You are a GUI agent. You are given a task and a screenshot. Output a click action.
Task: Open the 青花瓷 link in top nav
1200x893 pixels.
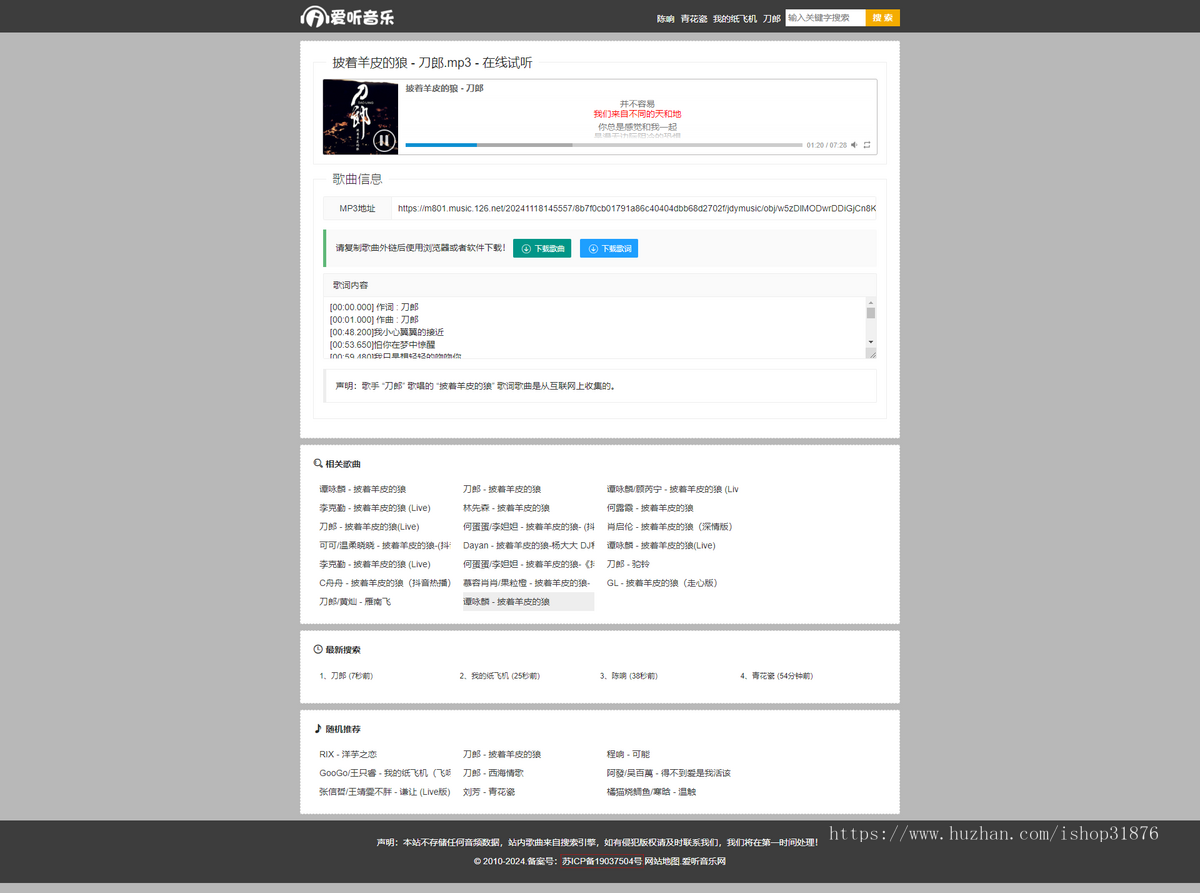click(x=694, y=19)
